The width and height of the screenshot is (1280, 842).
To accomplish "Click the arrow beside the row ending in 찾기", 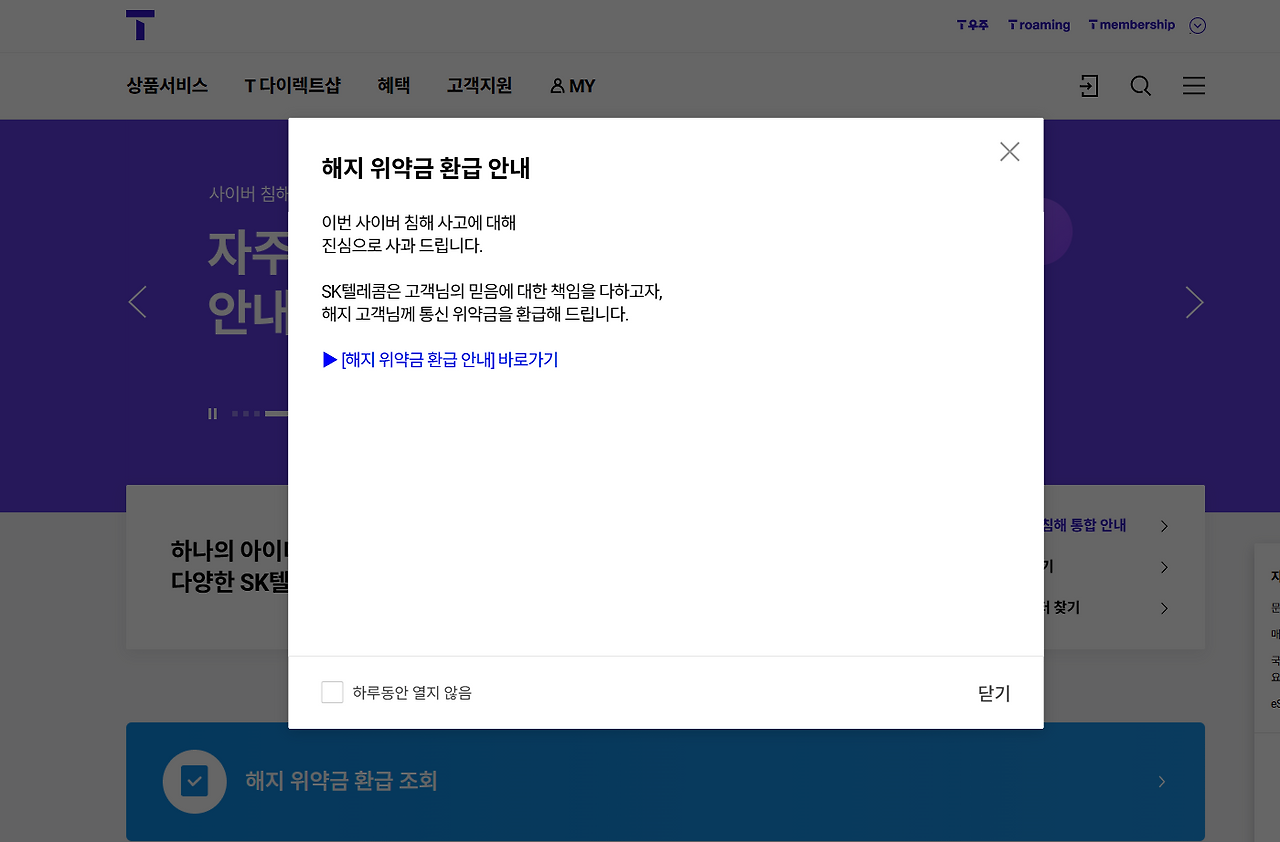I will pyautogui.click(x=1164, y=608).
